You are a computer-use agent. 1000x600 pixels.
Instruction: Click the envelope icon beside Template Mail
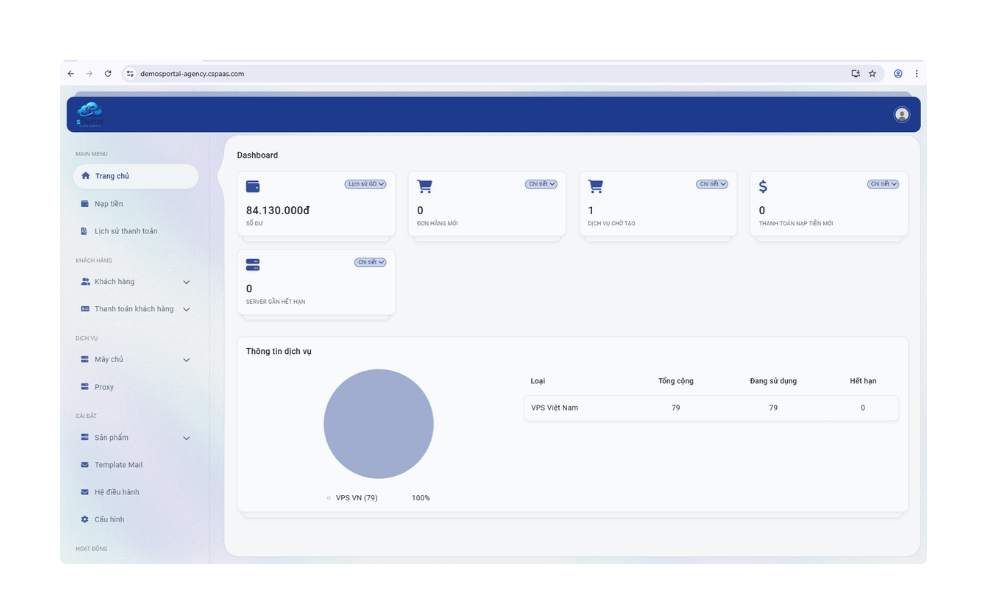tap(84, 464)
